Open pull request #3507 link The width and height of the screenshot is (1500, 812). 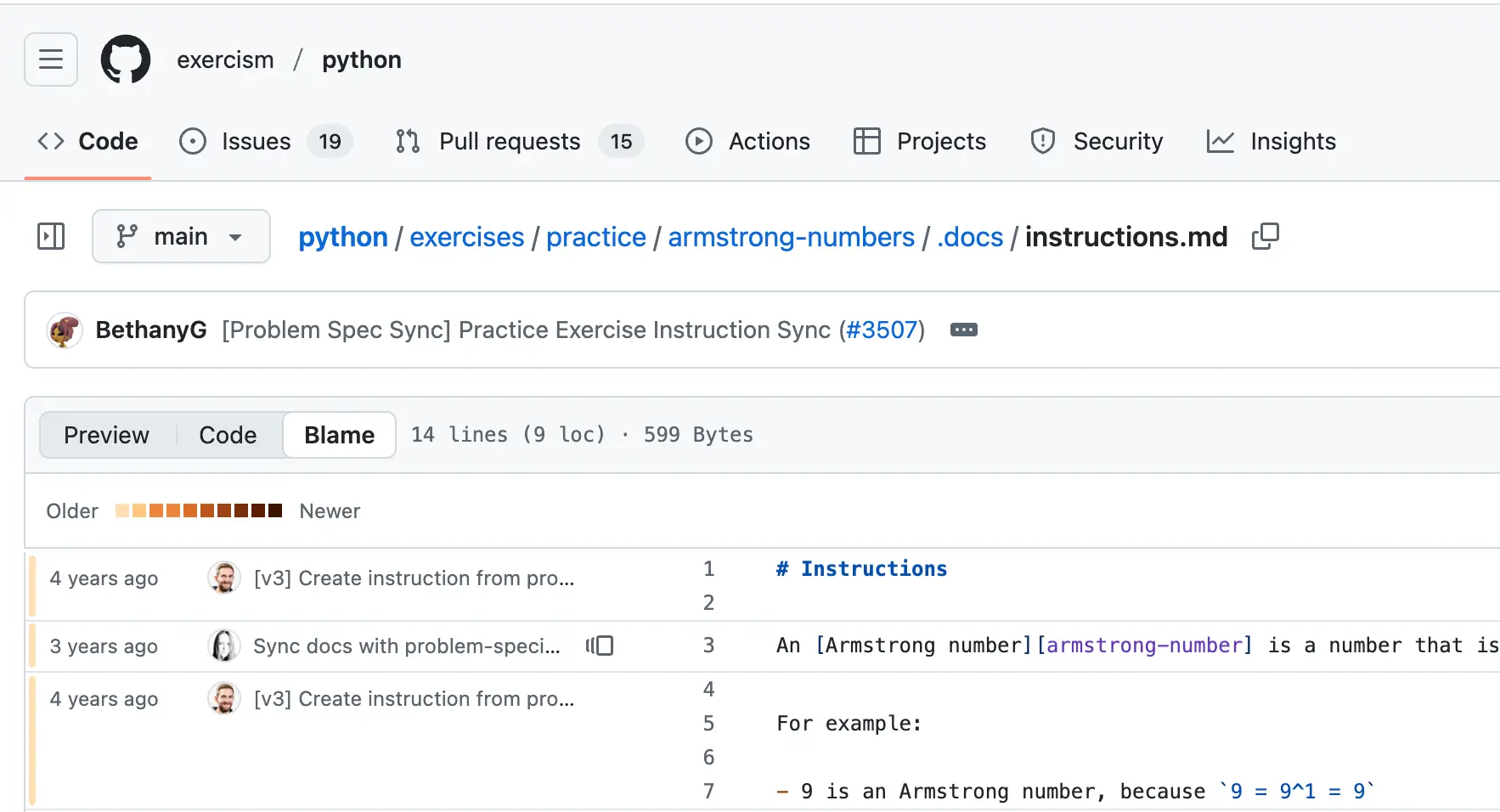click(x=883, y=330)
